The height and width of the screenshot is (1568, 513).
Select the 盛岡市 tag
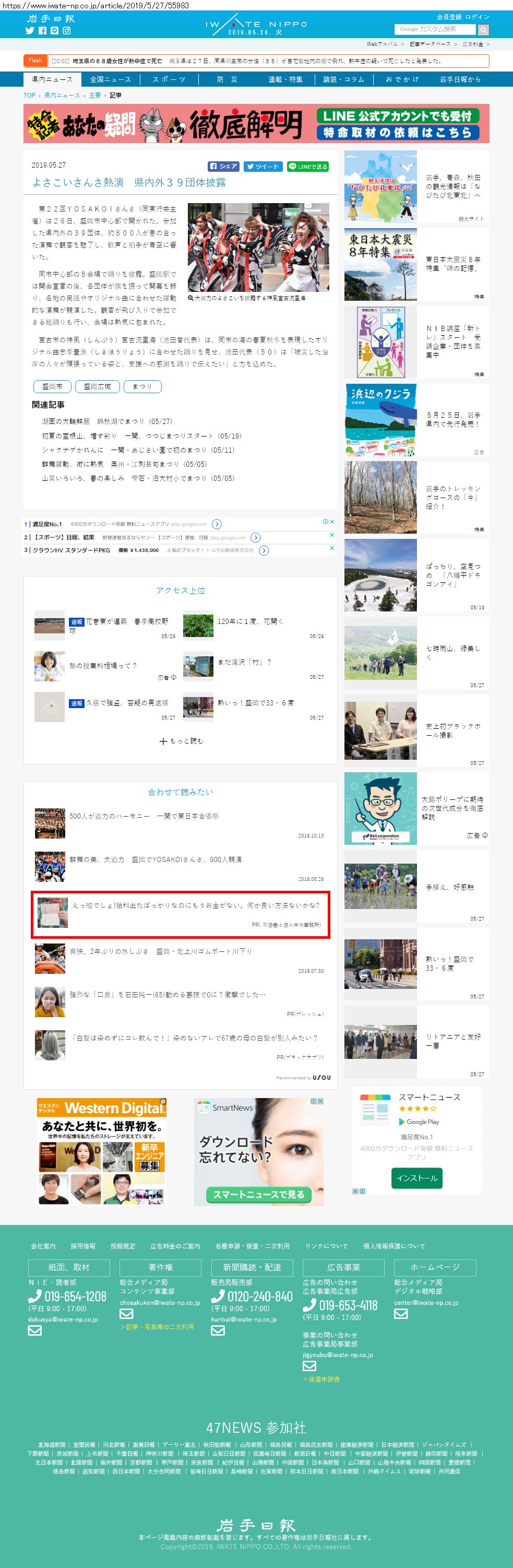[52, 386]
